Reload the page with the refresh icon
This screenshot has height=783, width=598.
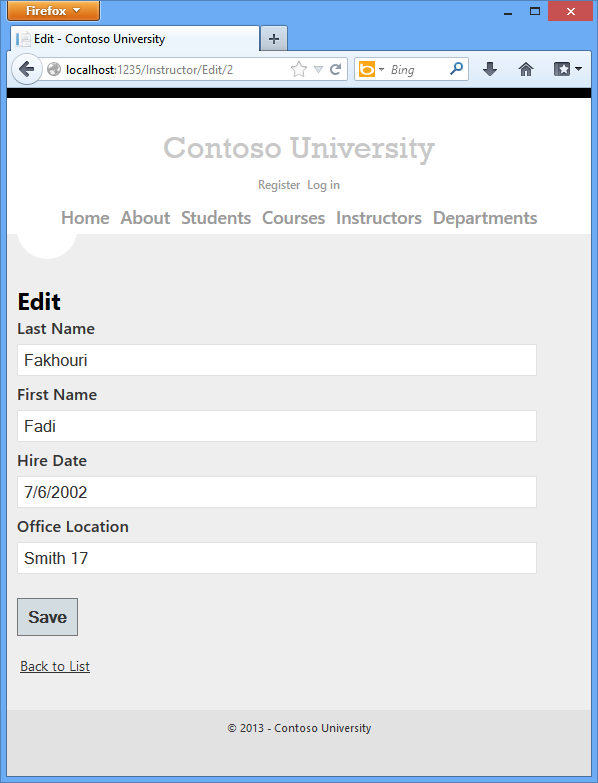335,69
